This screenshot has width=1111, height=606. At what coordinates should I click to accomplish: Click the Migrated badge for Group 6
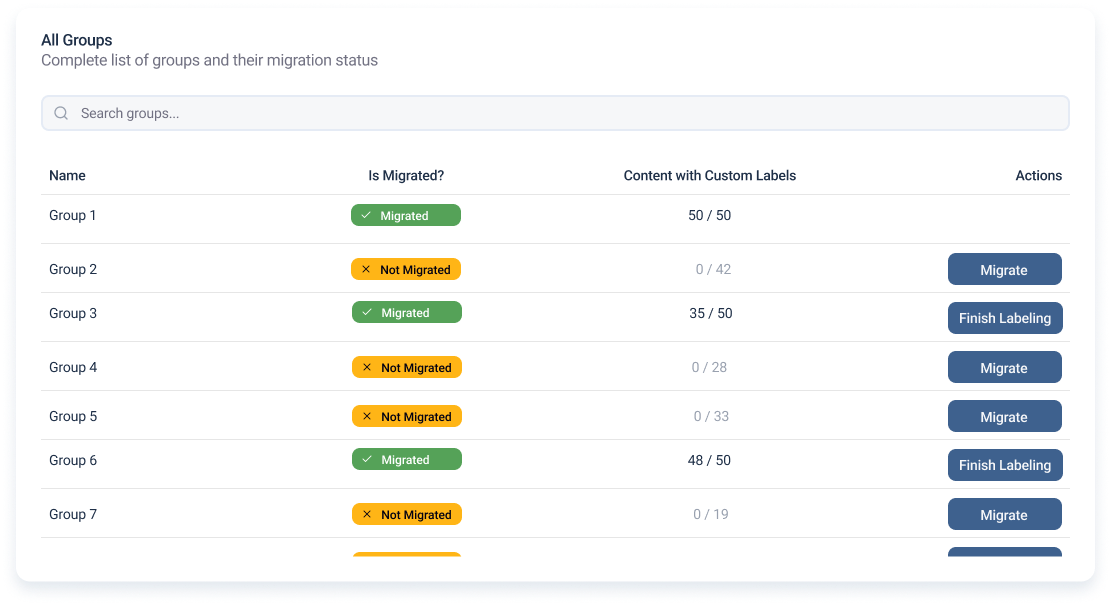(x=407, y=459)
